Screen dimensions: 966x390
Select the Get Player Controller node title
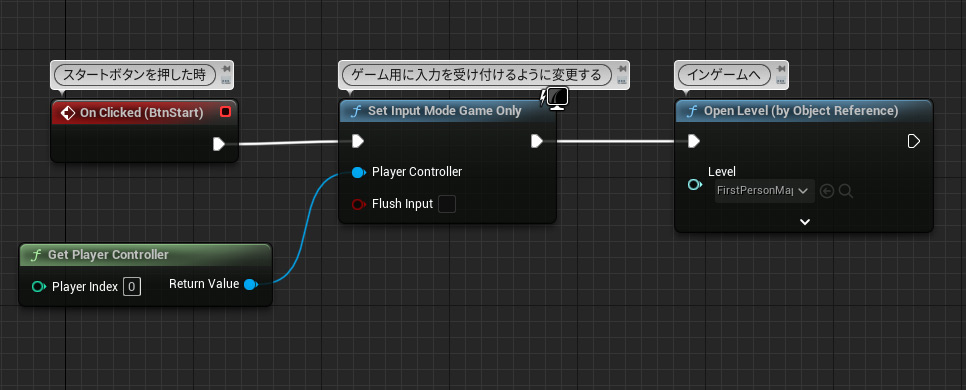[x=108, y=255]
